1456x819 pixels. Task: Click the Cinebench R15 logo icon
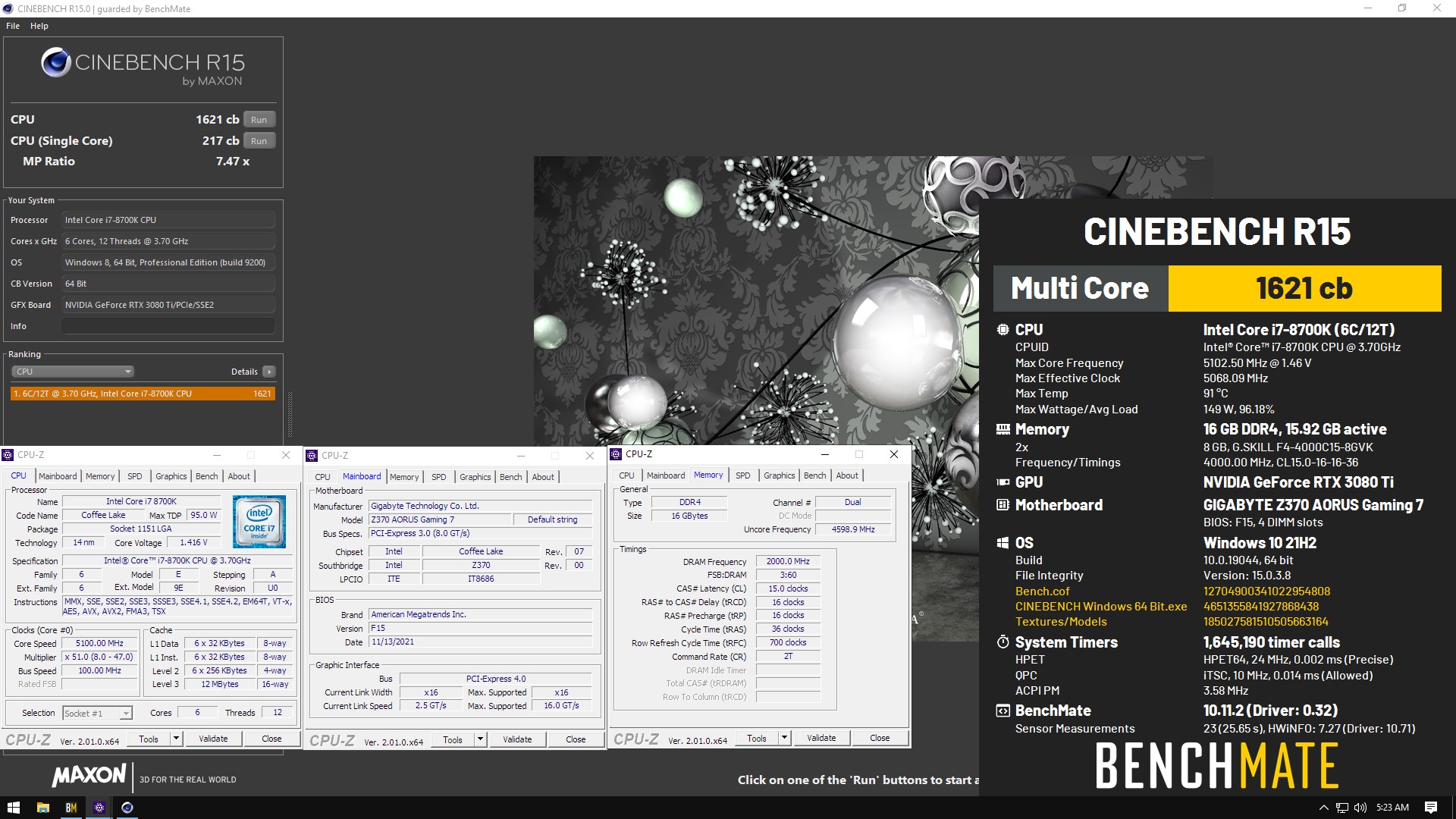pyautogui.click(x=56, y=62)
